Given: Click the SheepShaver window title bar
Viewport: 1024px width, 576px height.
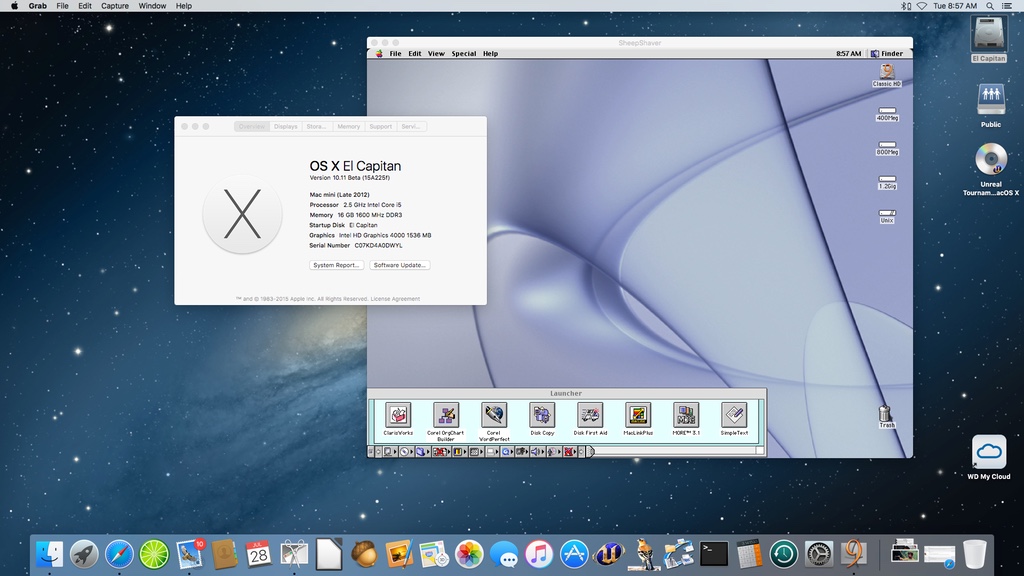Looking at the screenshot, I should [640, 42].
